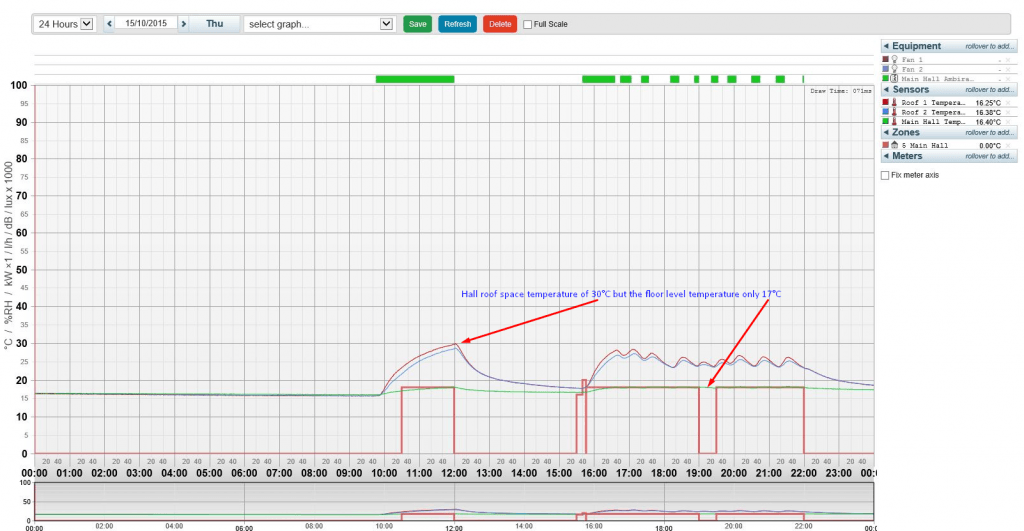Collapse the Equipment panel section
Screen dimensions: 1024x531
(x=886, y=46)
